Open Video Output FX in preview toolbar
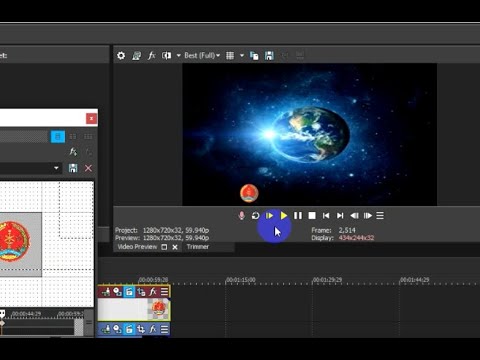 152,56
